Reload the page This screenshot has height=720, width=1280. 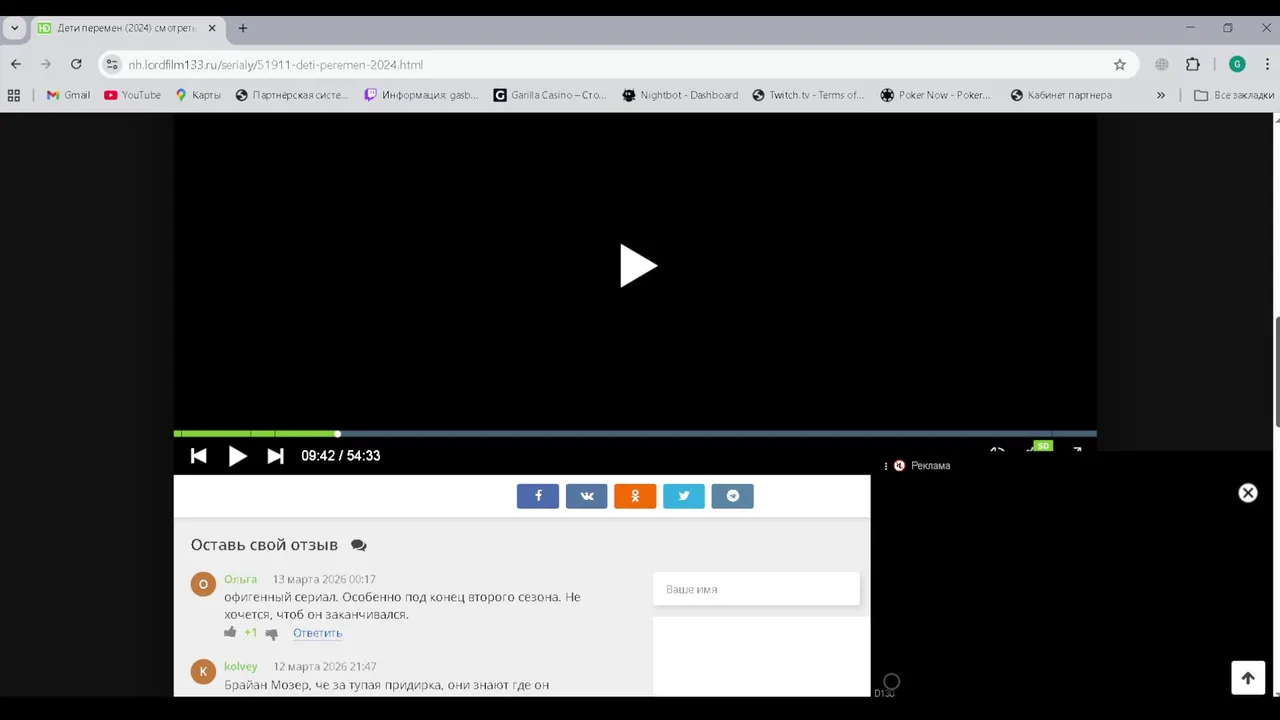76,64
